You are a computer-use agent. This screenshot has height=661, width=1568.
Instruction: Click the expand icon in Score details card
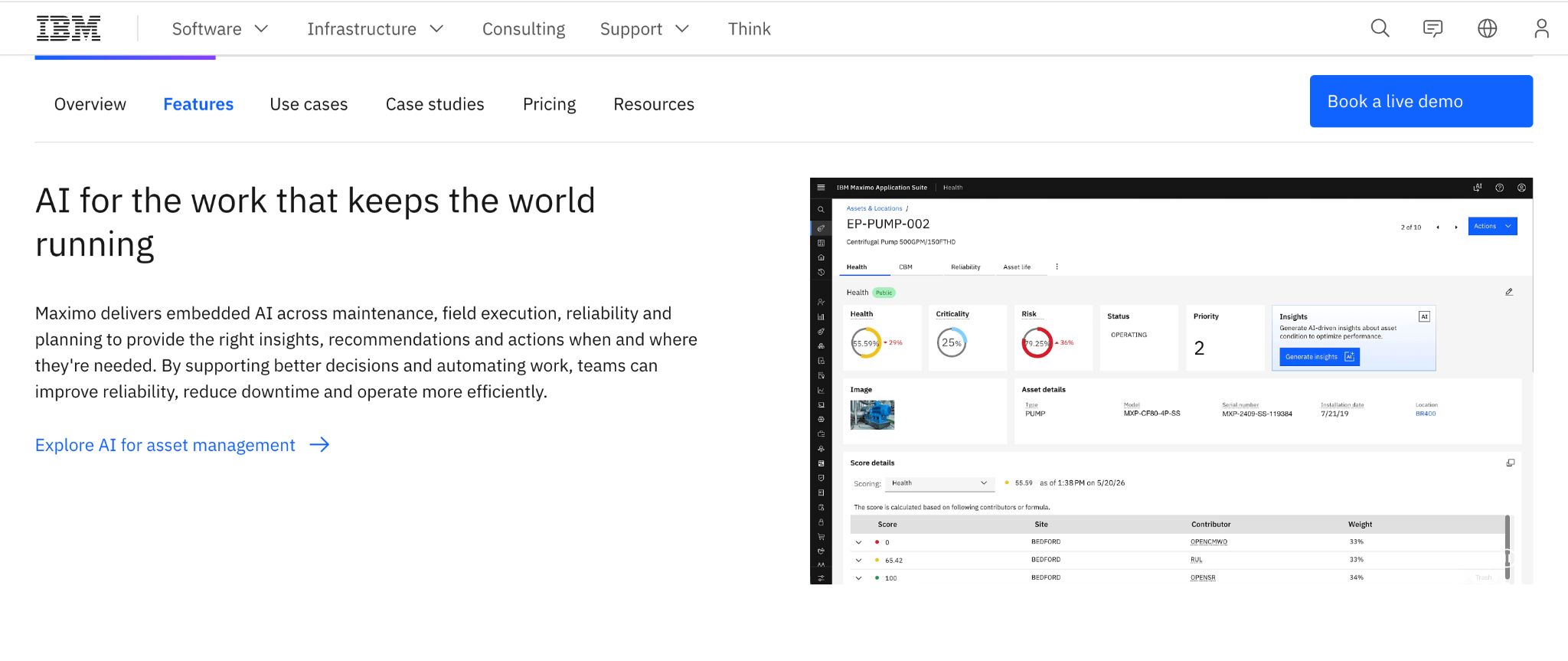tap(1511, 463)
